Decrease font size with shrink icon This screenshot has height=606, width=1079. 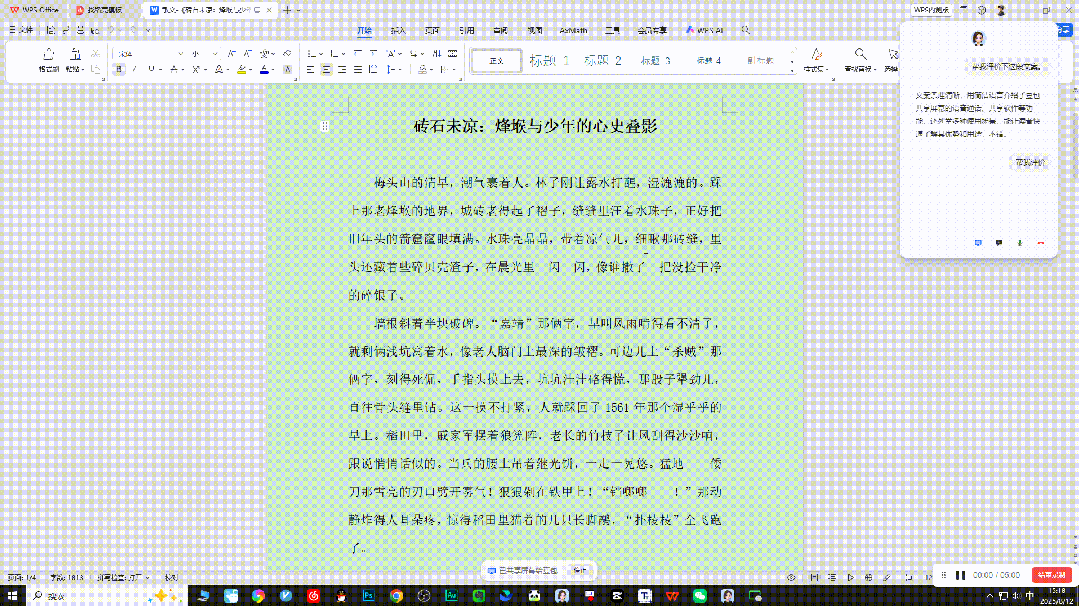[247, 54]
